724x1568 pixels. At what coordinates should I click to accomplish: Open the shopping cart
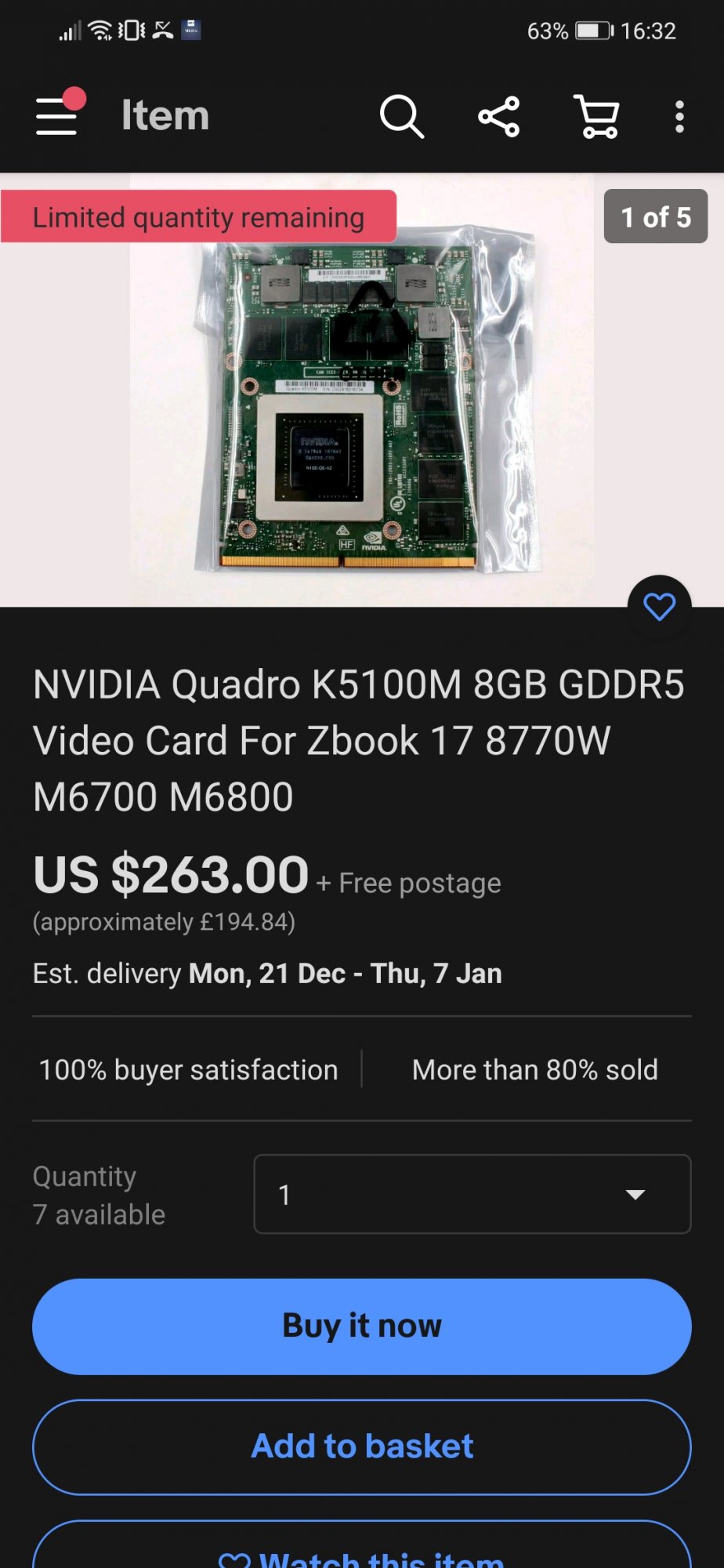(597, 117)
